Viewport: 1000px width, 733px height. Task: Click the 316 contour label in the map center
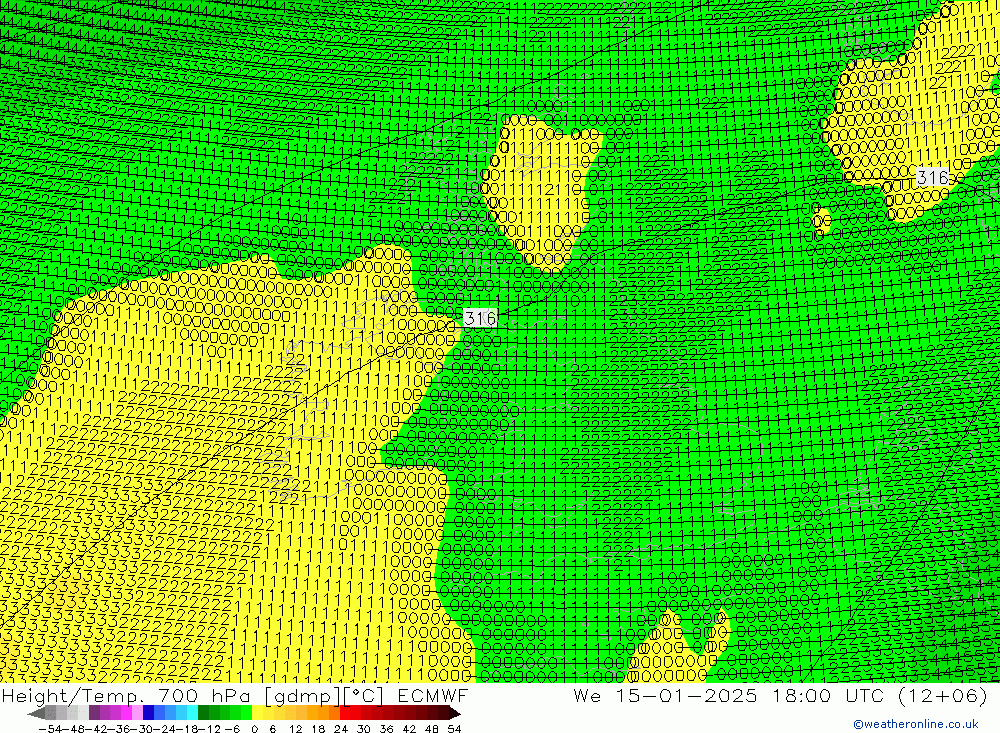pos(480,318)
